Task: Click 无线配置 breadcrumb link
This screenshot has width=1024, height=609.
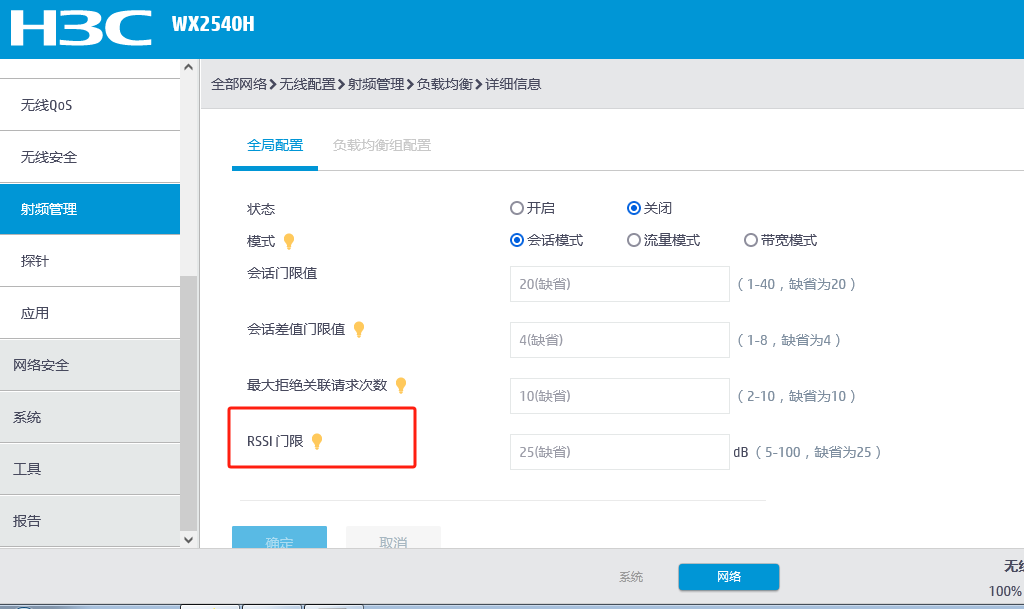Action: click(x=307, y=85)
